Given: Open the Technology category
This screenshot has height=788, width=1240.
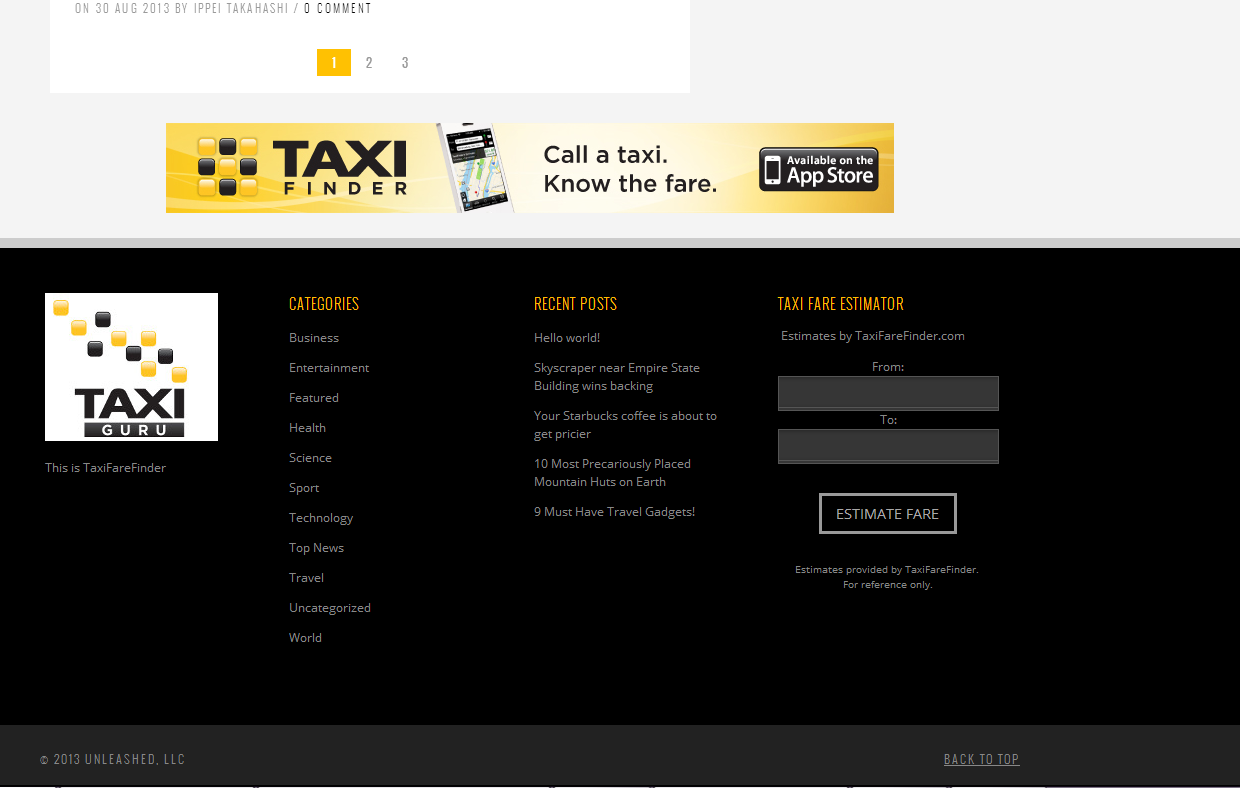Looking at the screenshot, I should [x=321, y=518].
